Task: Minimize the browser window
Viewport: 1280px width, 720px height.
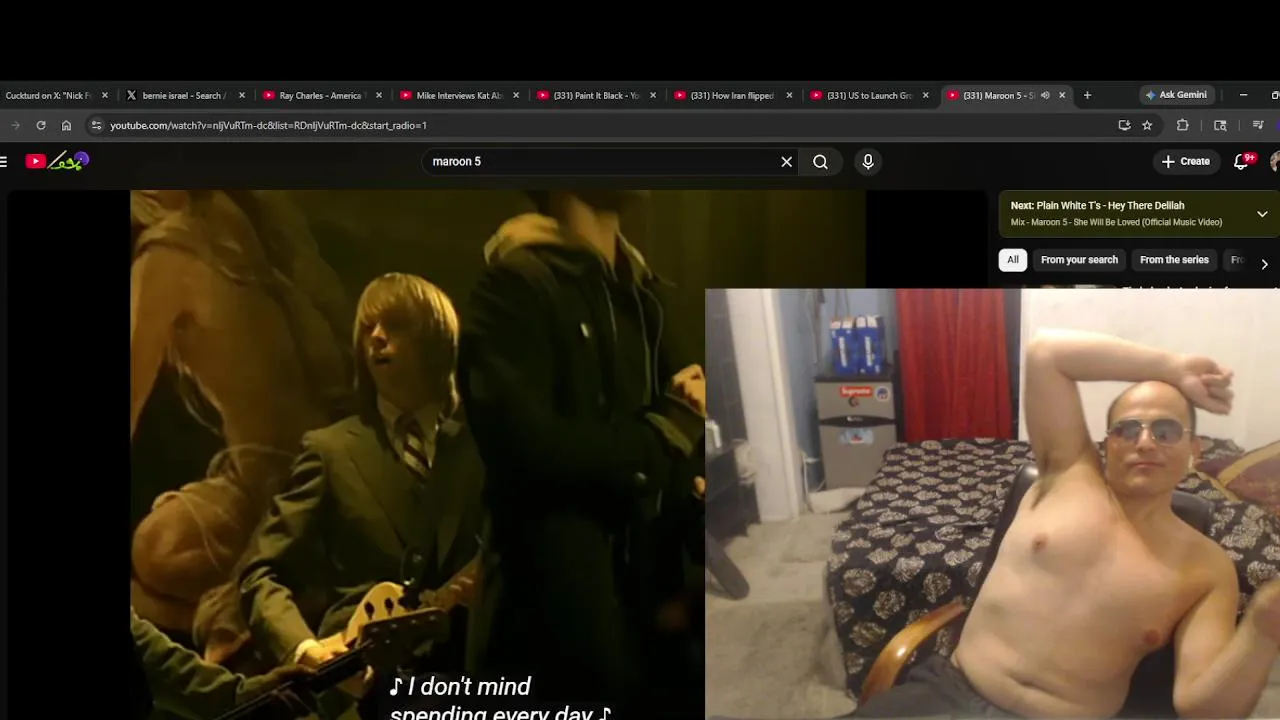Action: pos(1243,95)
